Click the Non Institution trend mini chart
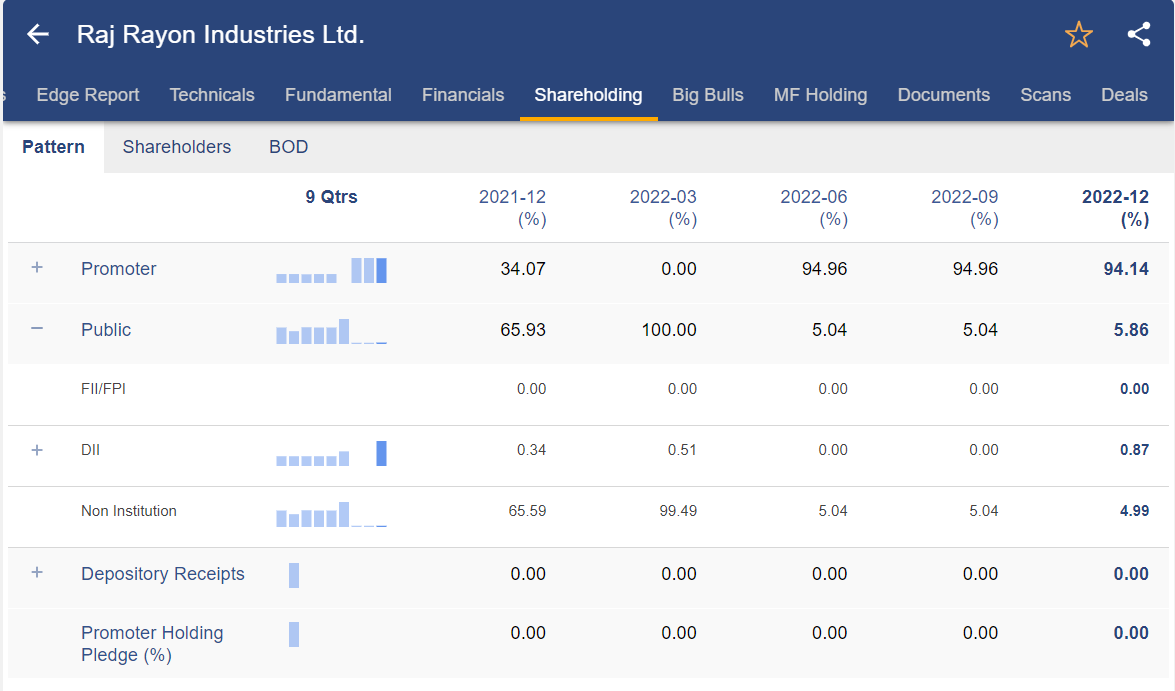This screenshot has height=691, width=1175. [331, 514]
